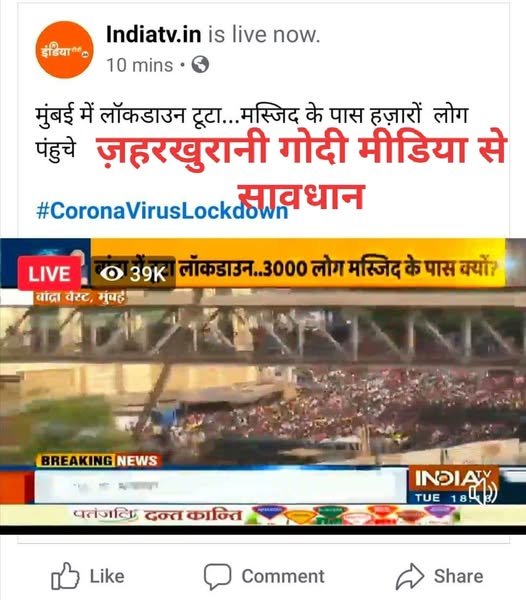This screenshot has height=600, width=526.
Task: Open the 10 mins timestamp
Action: 140,65
